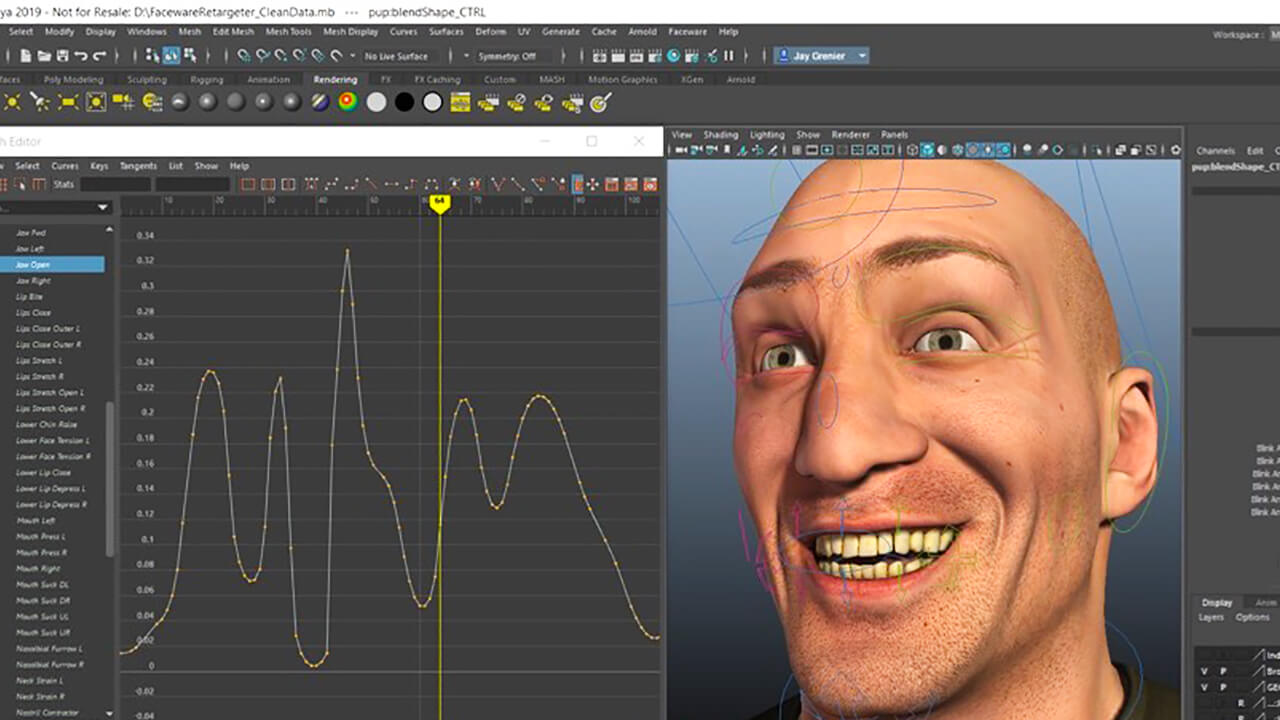Open the Jay Grenier user dropdown
Image resolution: width=1280 pixels, height=720 pixels.
click(821, 56)
